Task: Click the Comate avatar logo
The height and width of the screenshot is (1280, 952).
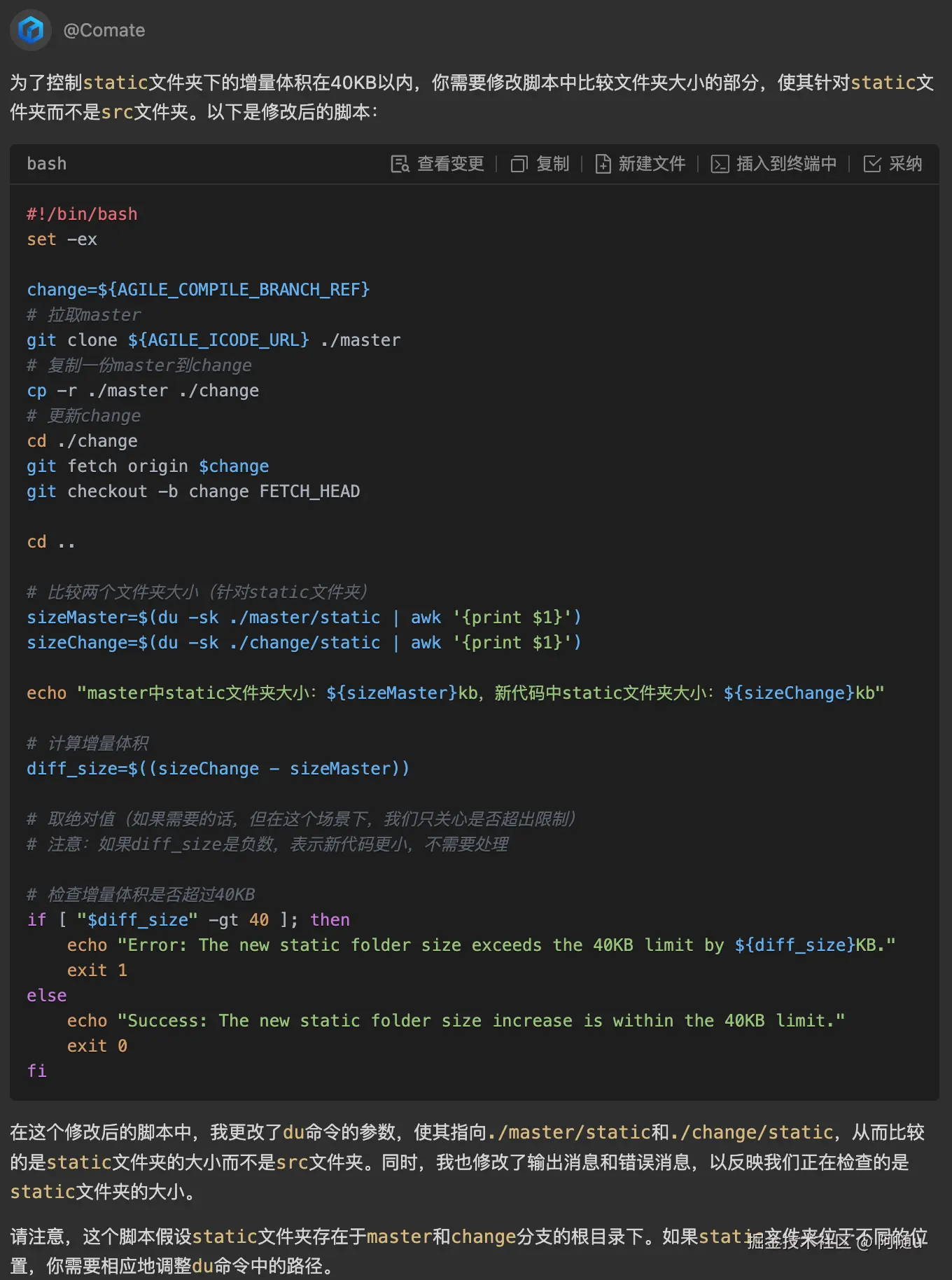Action: coord(31,30)
